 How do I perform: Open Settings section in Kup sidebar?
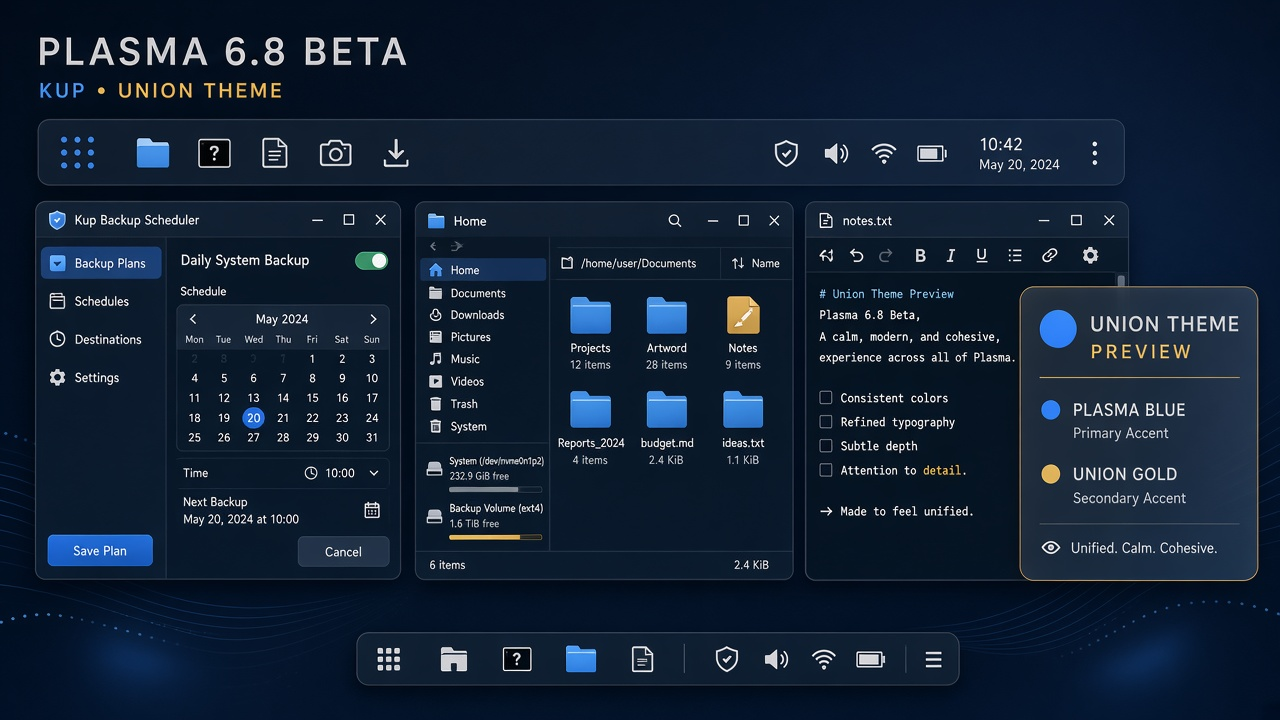pyautogui.click(x=101, y=378)
